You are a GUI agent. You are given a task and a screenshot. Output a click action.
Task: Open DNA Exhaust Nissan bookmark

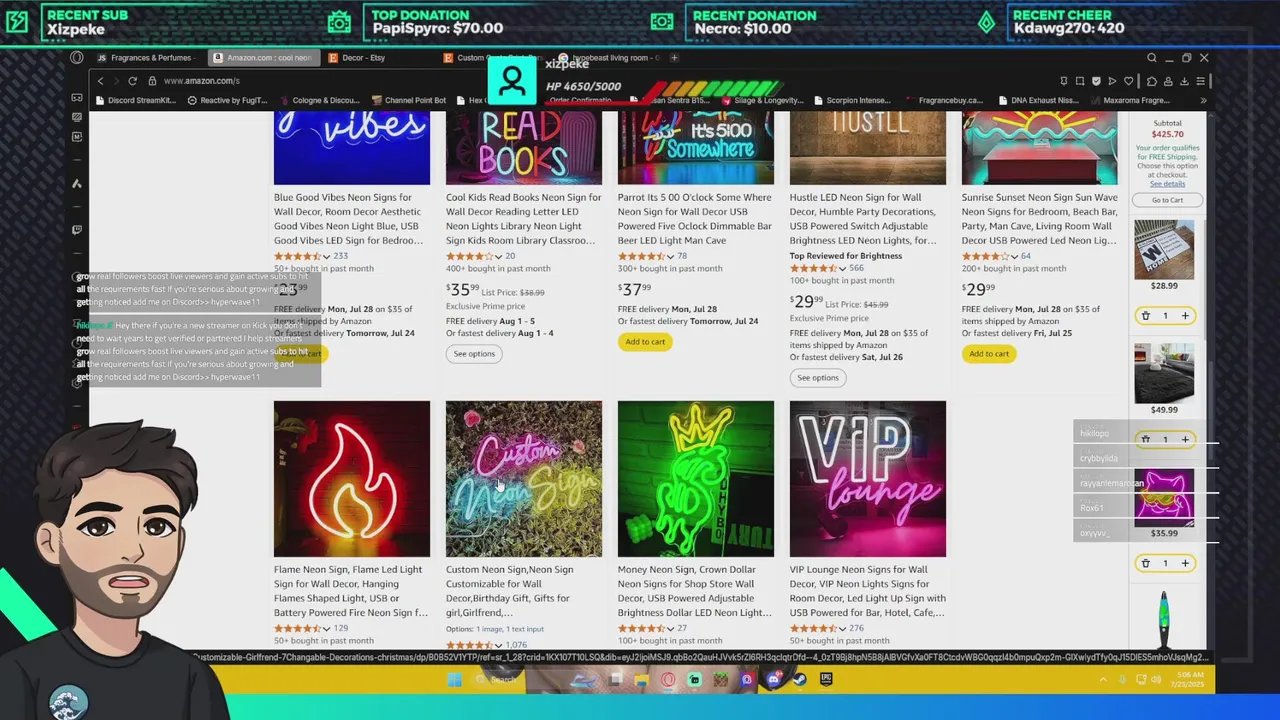pos(1040,100)
